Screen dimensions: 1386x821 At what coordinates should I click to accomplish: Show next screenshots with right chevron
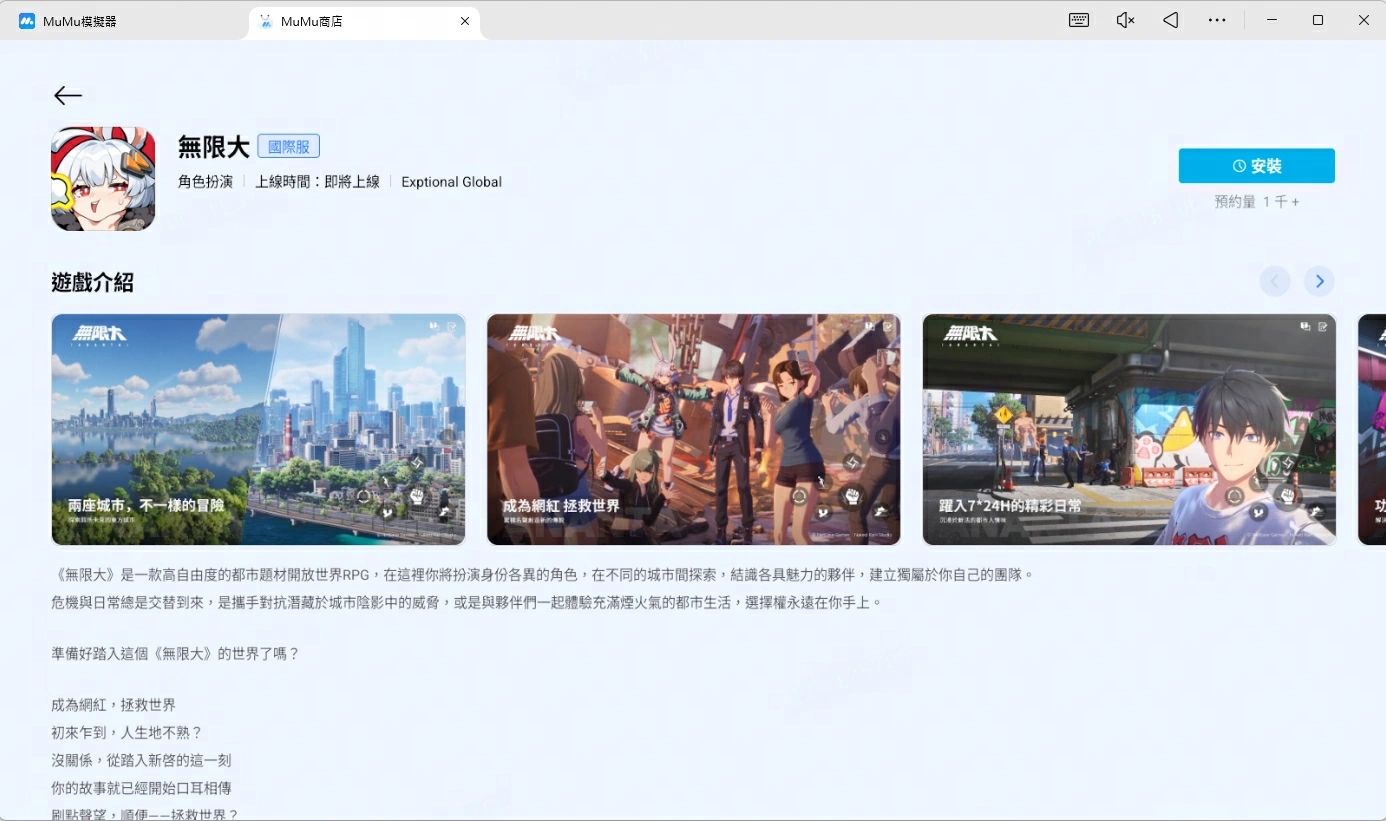click(1319, 282)
